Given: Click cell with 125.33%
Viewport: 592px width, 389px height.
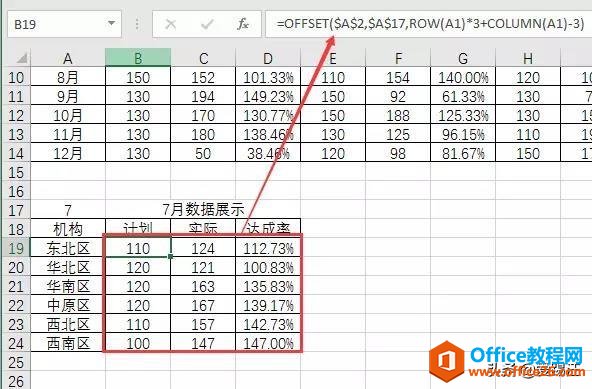Looking at the screenshot, I should pyautogui.click(x=463, y=115).
